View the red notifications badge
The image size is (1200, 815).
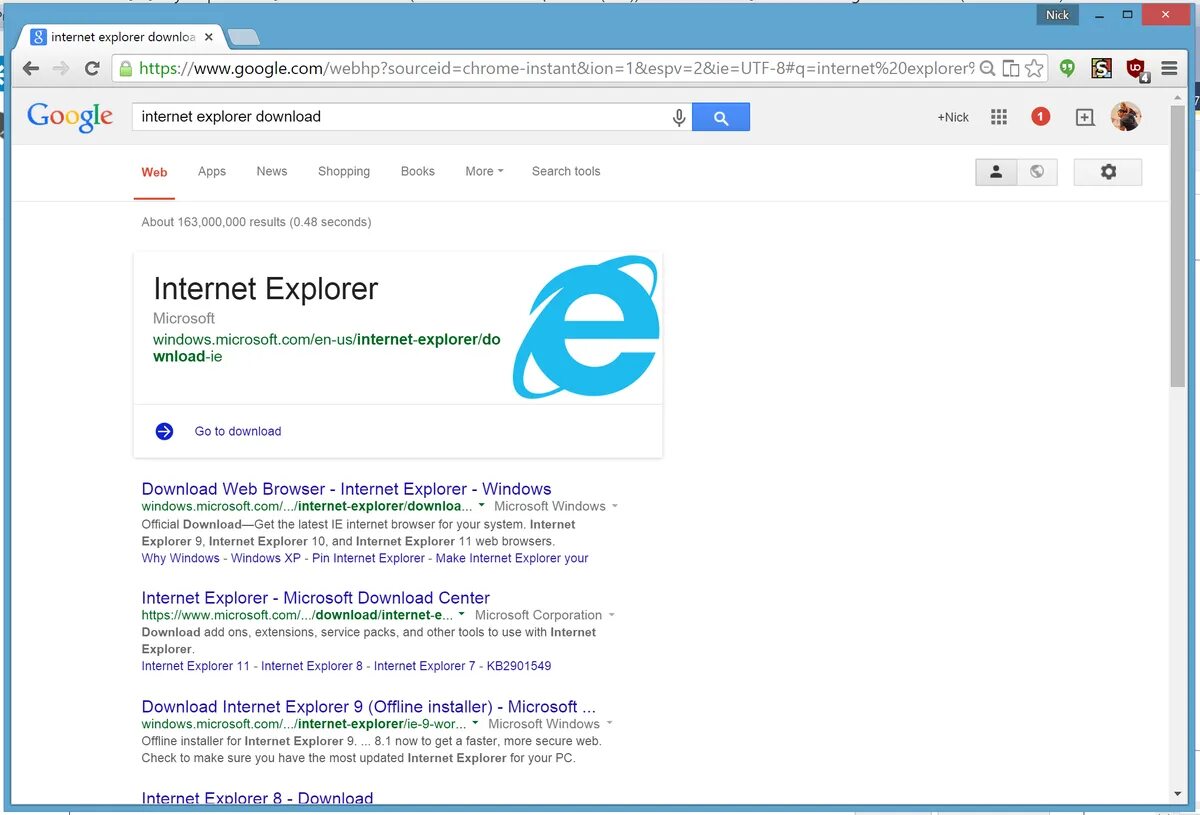[1040, 117]
